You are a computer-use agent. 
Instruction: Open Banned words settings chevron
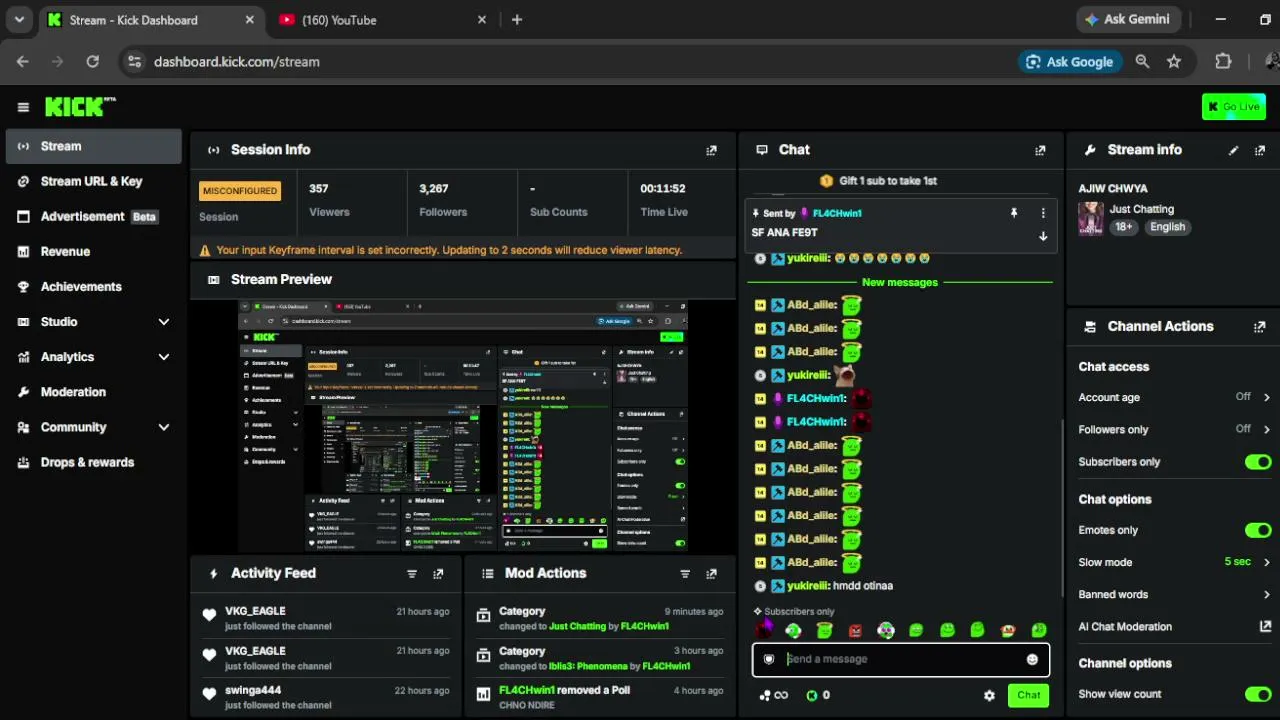[1267, 595]
